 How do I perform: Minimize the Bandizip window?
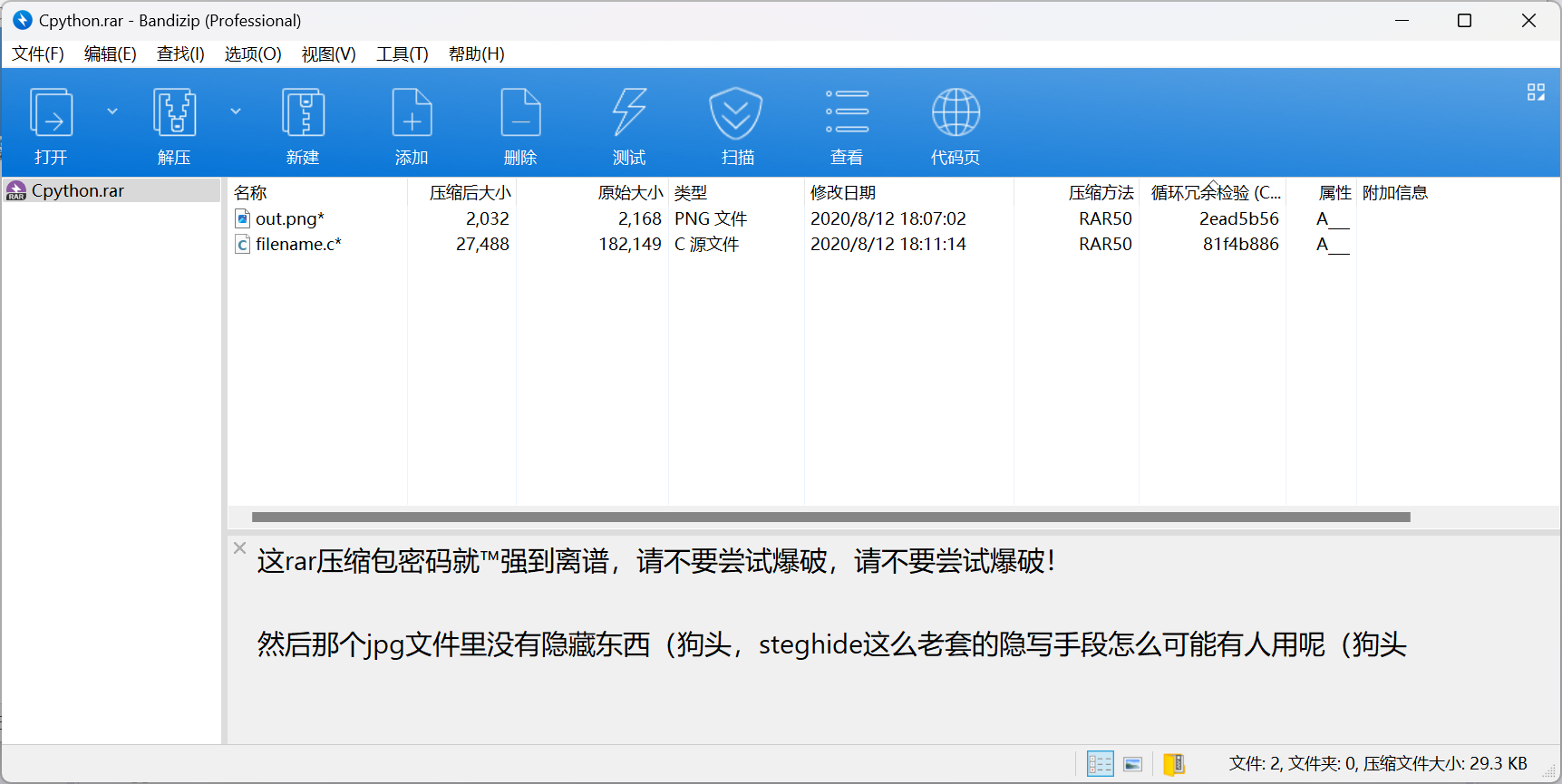(x=1402, y=20)
